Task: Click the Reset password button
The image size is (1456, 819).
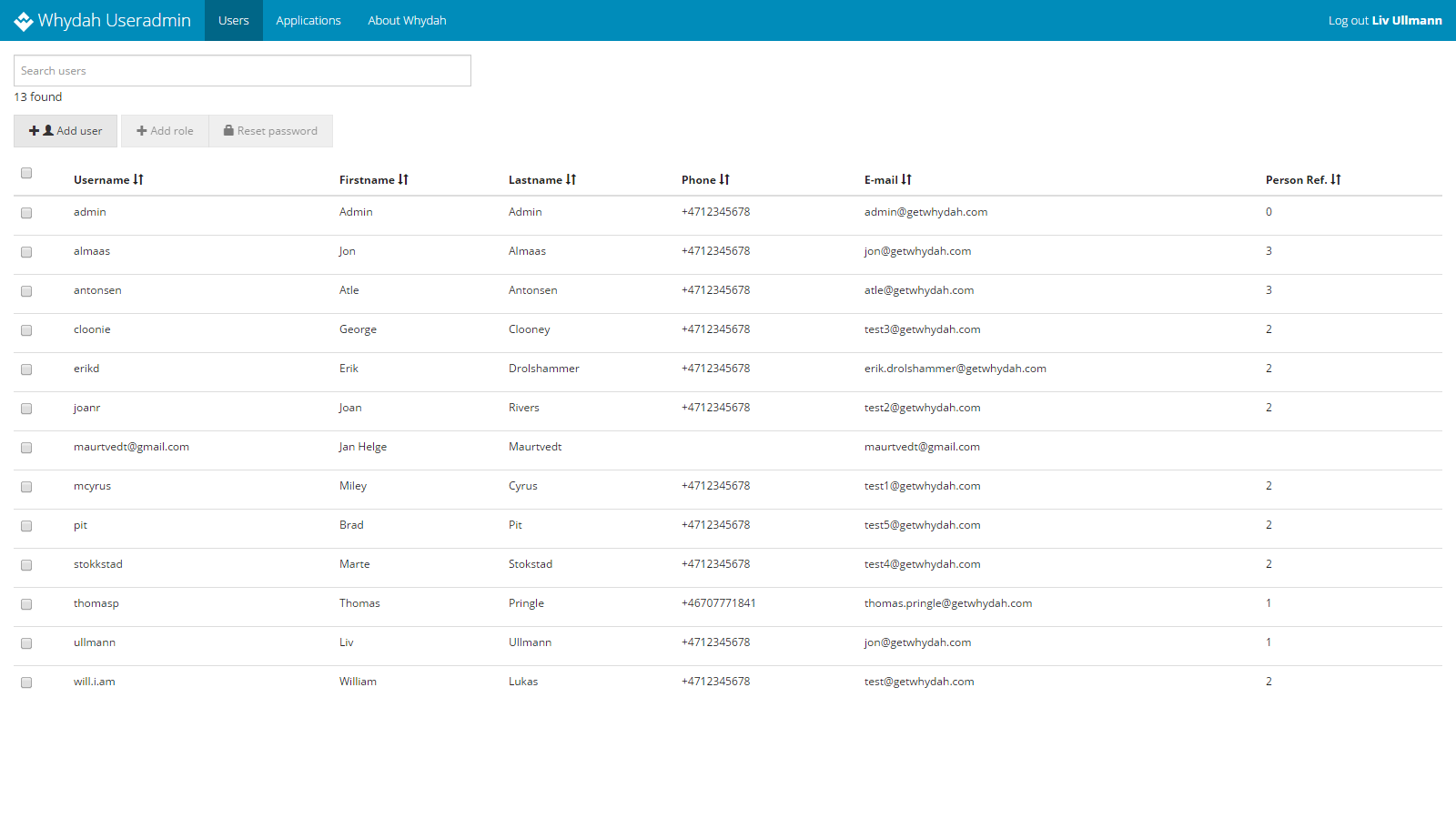Action: point(271,131)
